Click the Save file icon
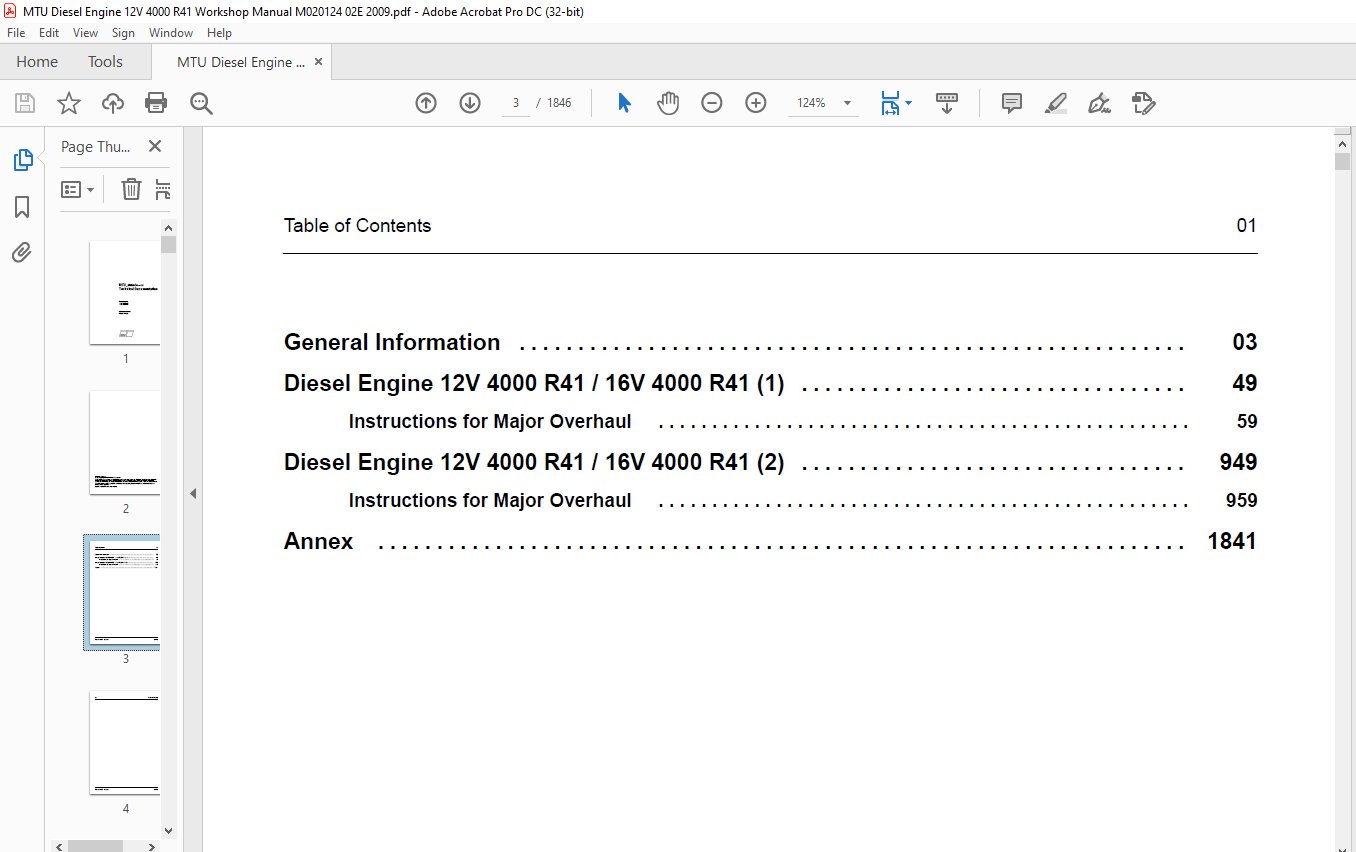The image size is (1356, 852). pos(25,103)
